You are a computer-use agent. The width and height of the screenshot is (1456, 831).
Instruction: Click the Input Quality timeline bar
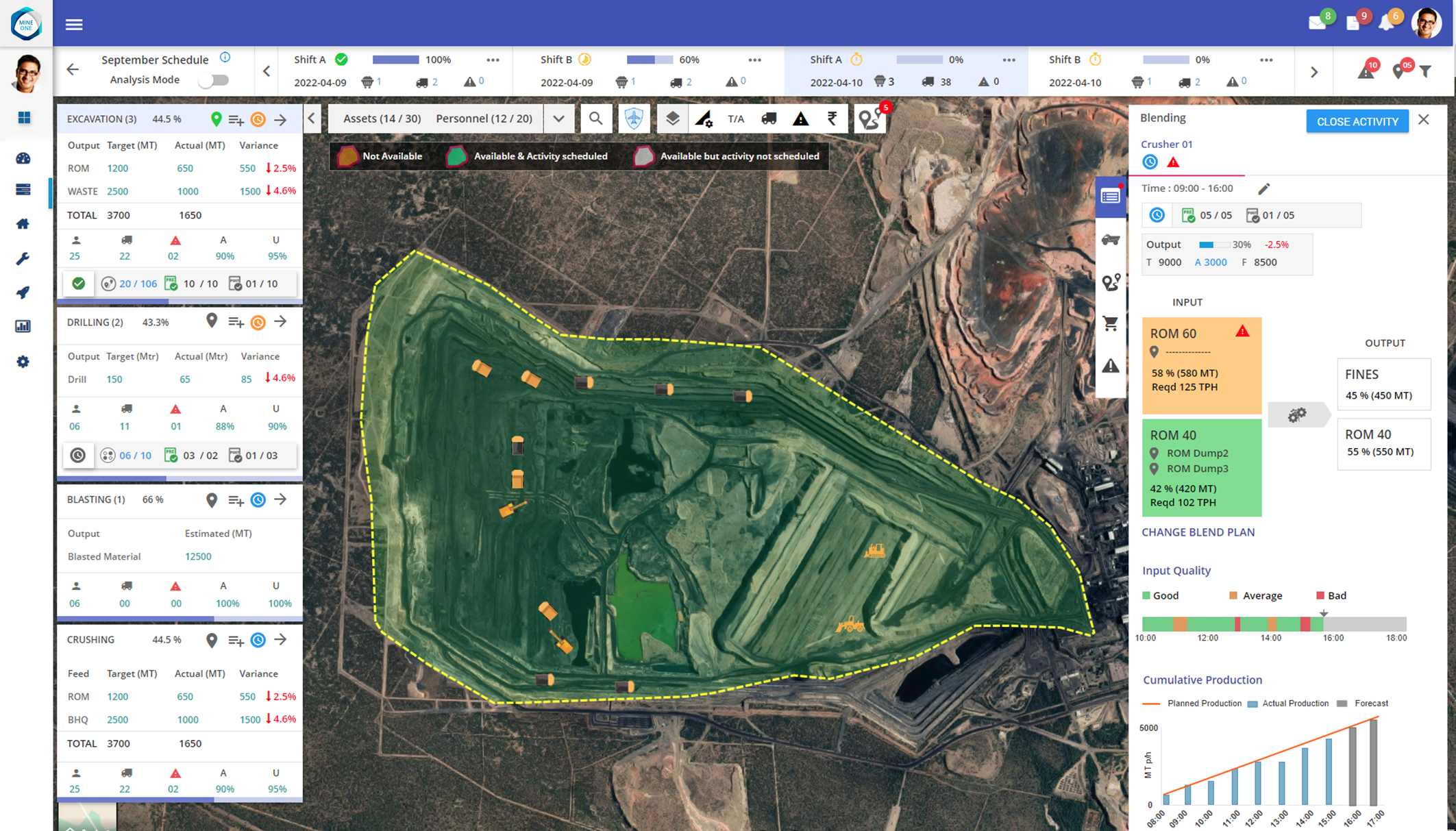click(x=1274, y=623)
